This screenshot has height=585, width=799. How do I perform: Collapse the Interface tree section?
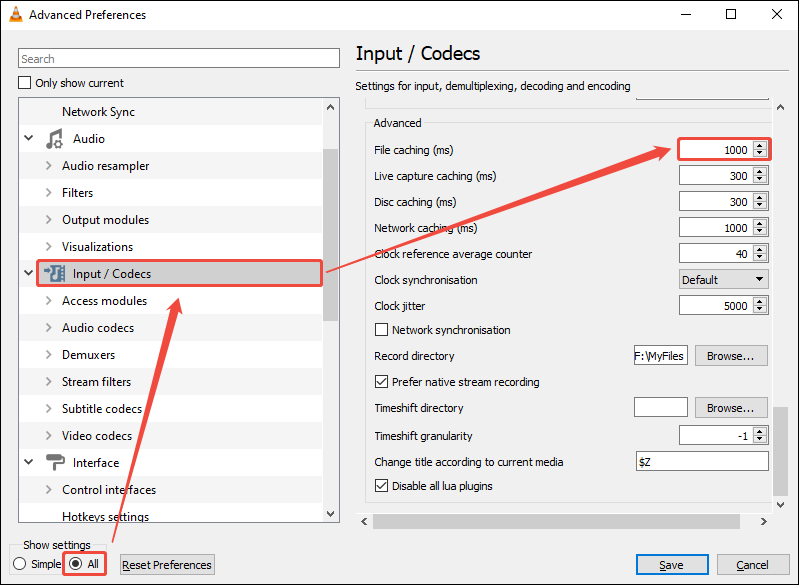click(29, 462)
